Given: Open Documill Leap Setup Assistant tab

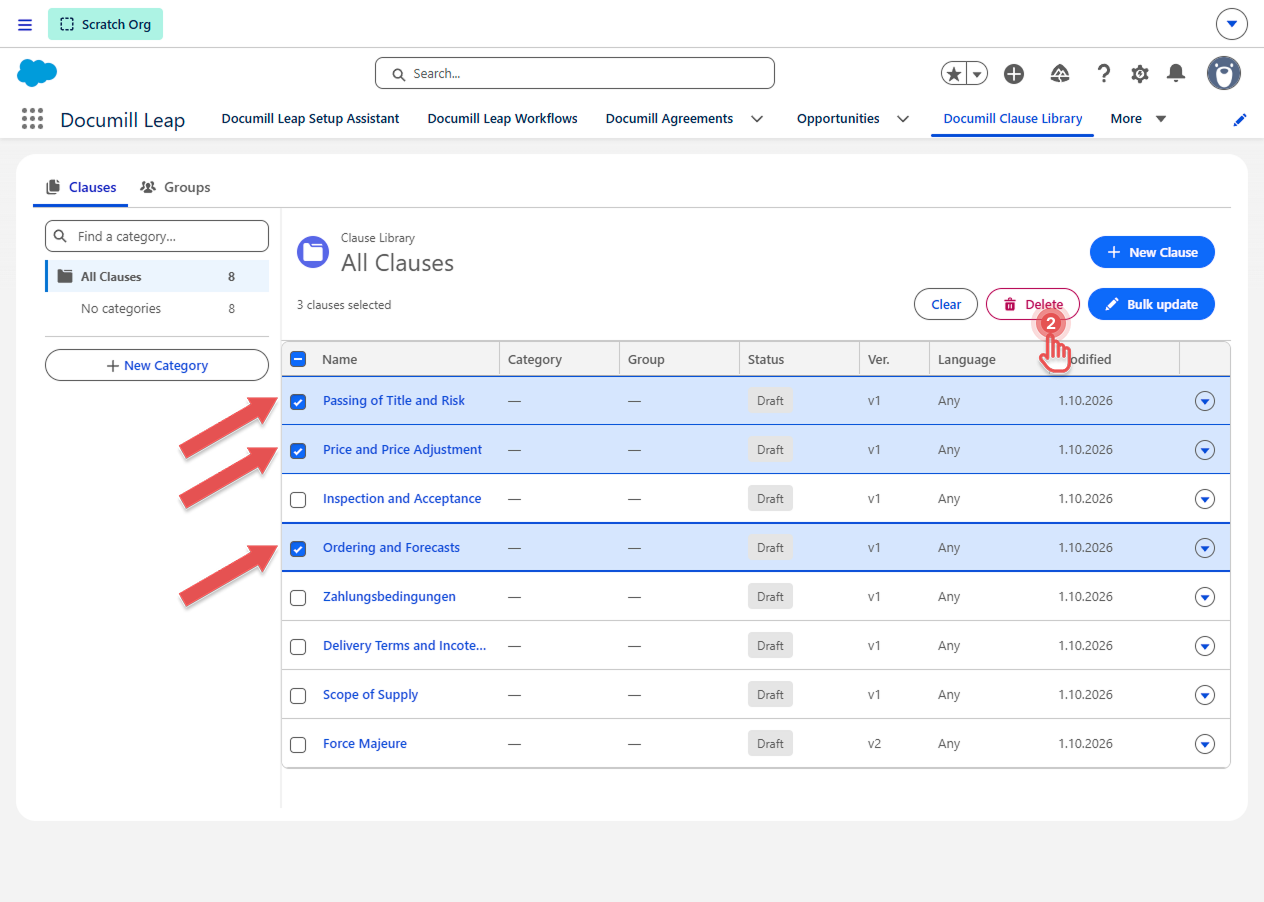Looking at the screenshot, I should [310, 119].
